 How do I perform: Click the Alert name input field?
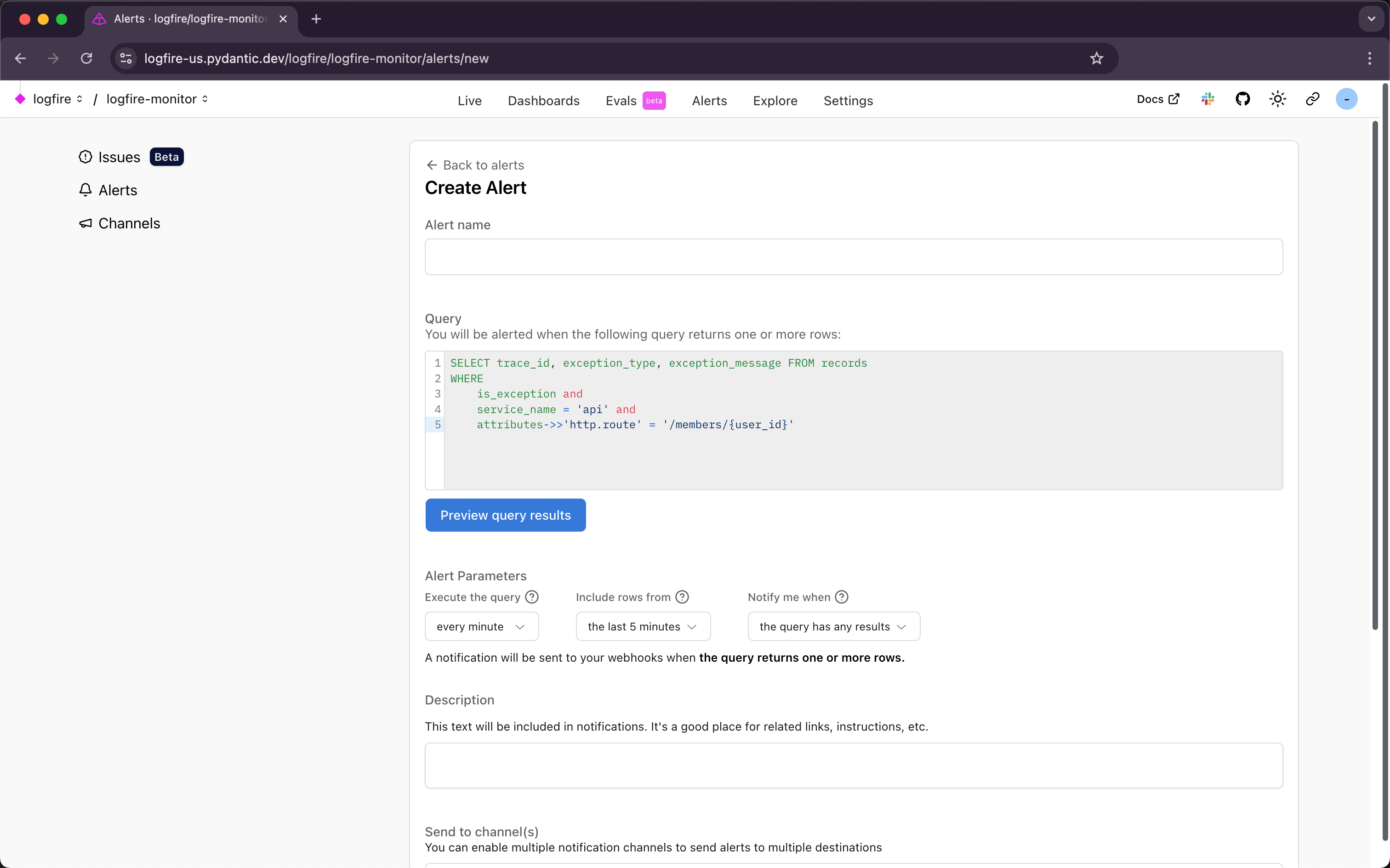pos(853,256)
